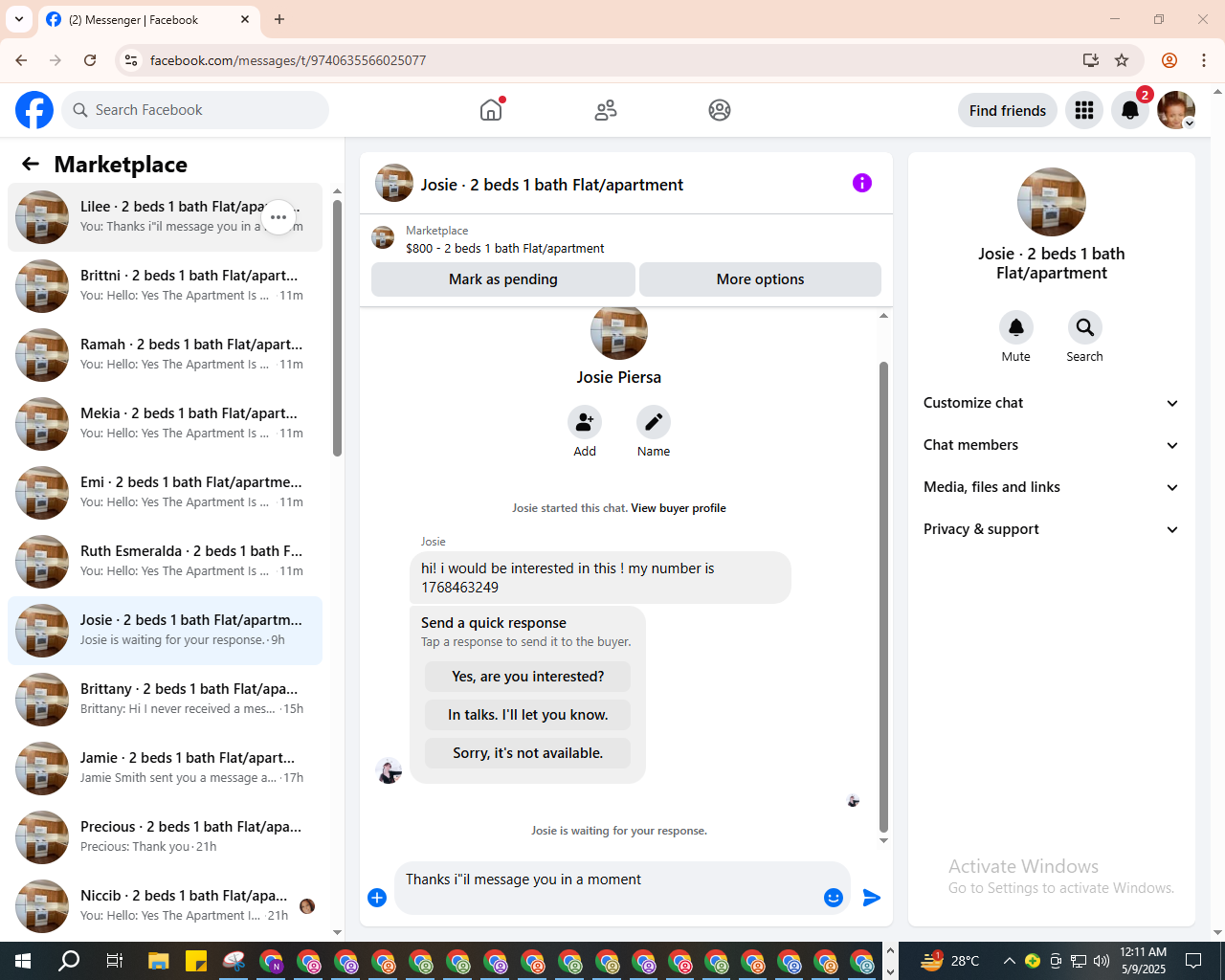The height and width of the screenshot is (980, 1225).
Task: Go to the Home feed icon
Action: 491,110
